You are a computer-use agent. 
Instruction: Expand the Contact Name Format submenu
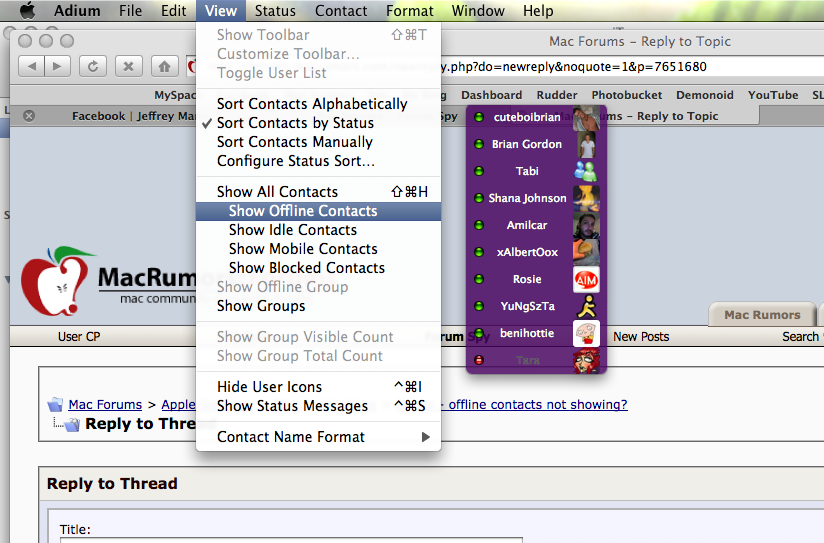[x=318, y=437]
